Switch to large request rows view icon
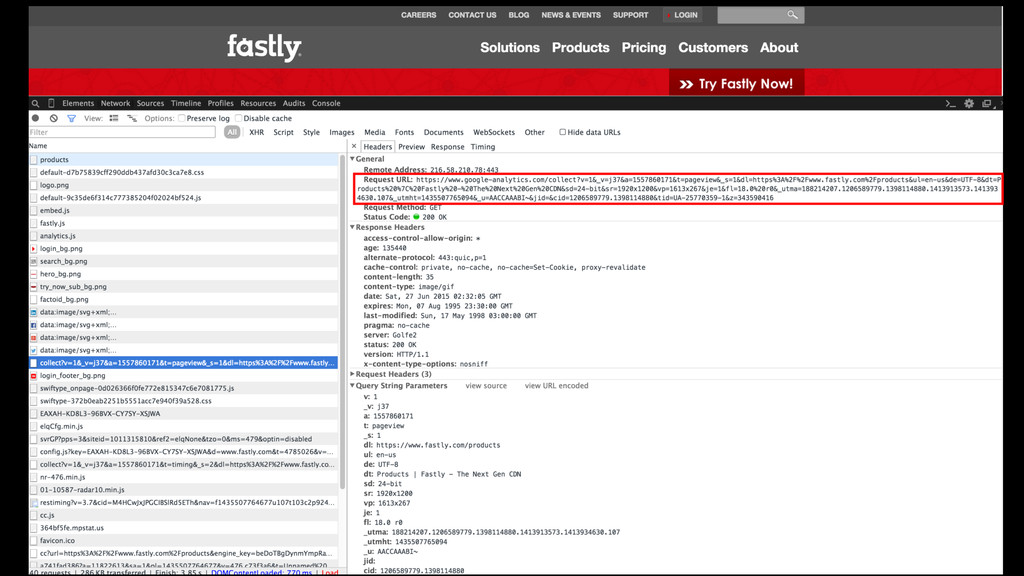 114,118
